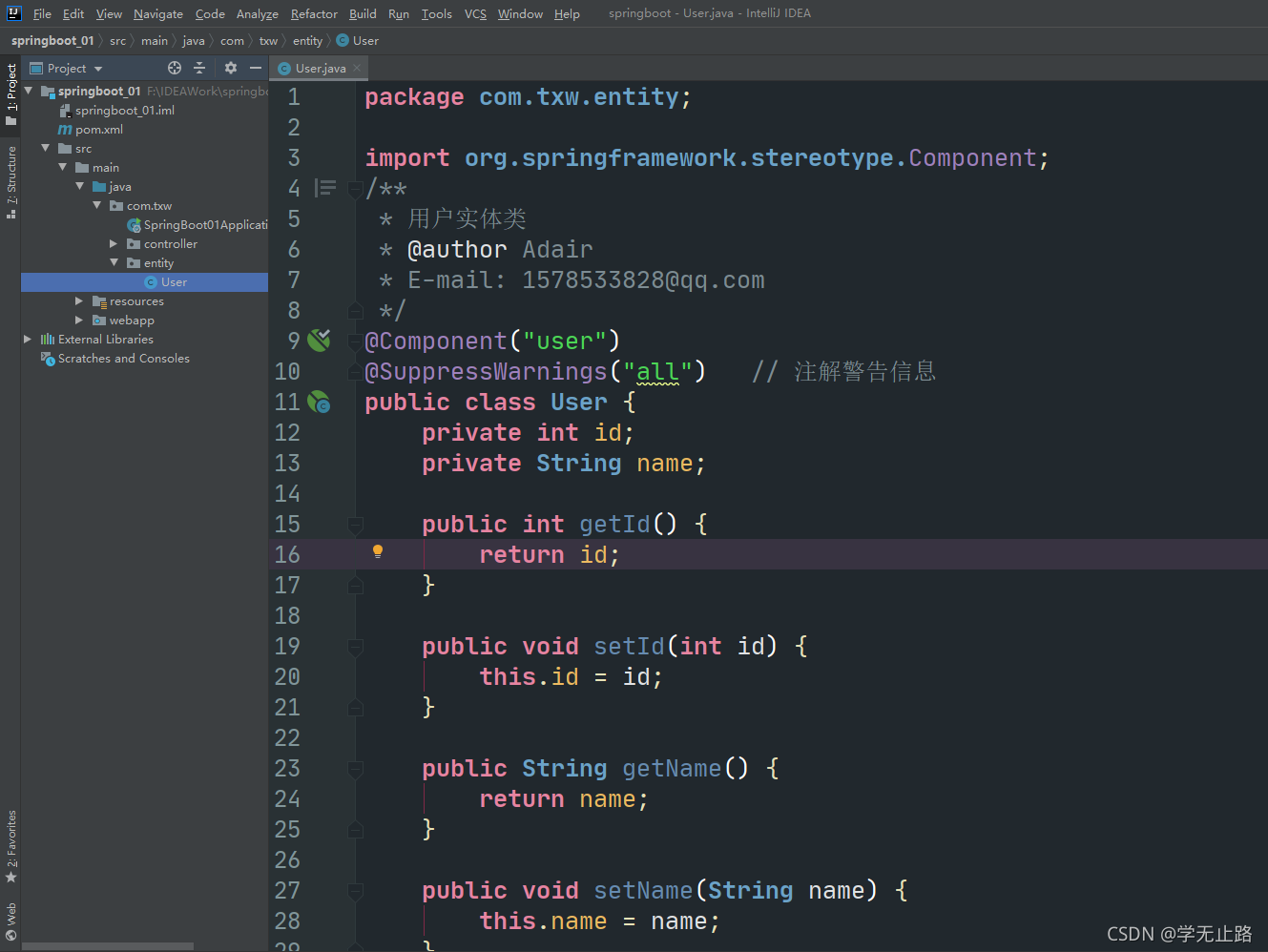
Task: Fold the setName method at line 27
Action: tap(355, 891)
